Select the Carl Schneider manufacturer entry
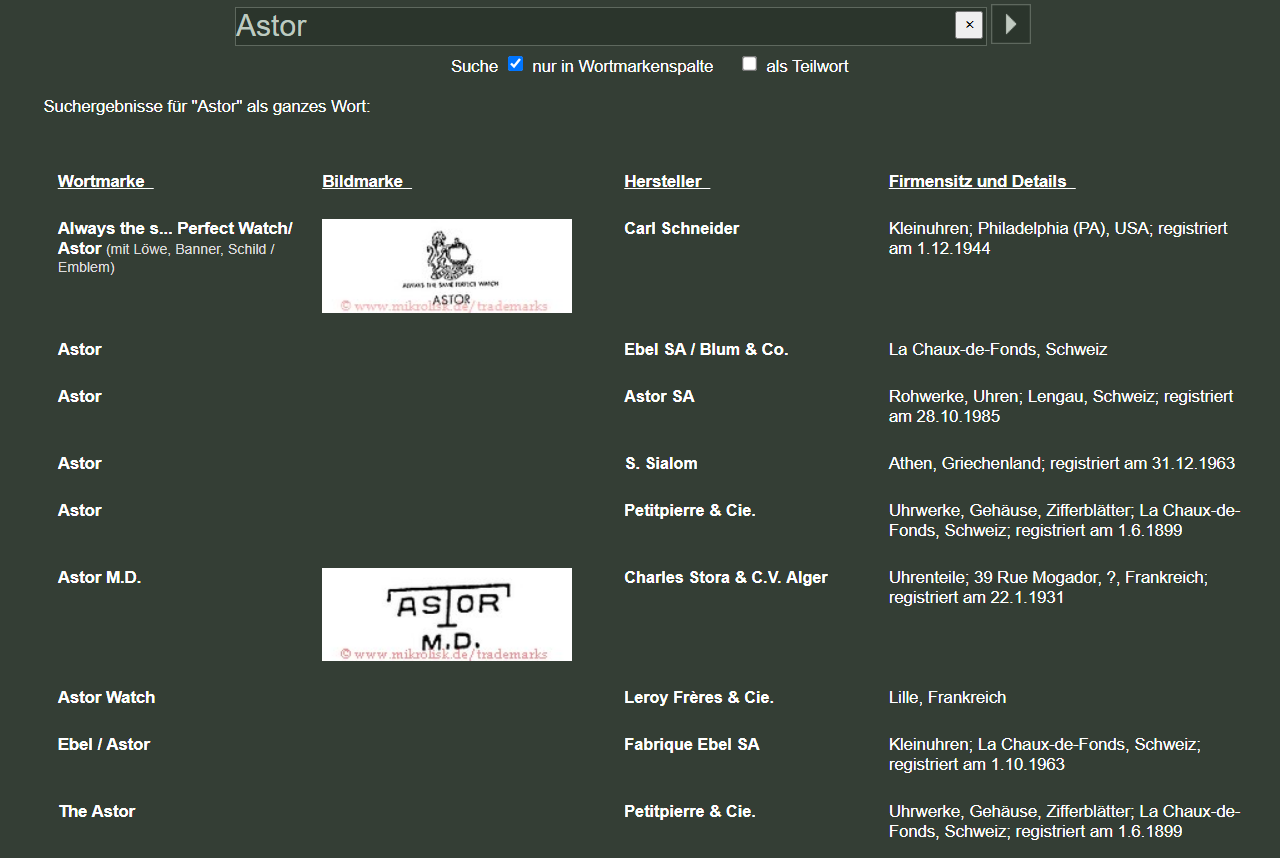The image size is (1280, 858). pos(681,228)
